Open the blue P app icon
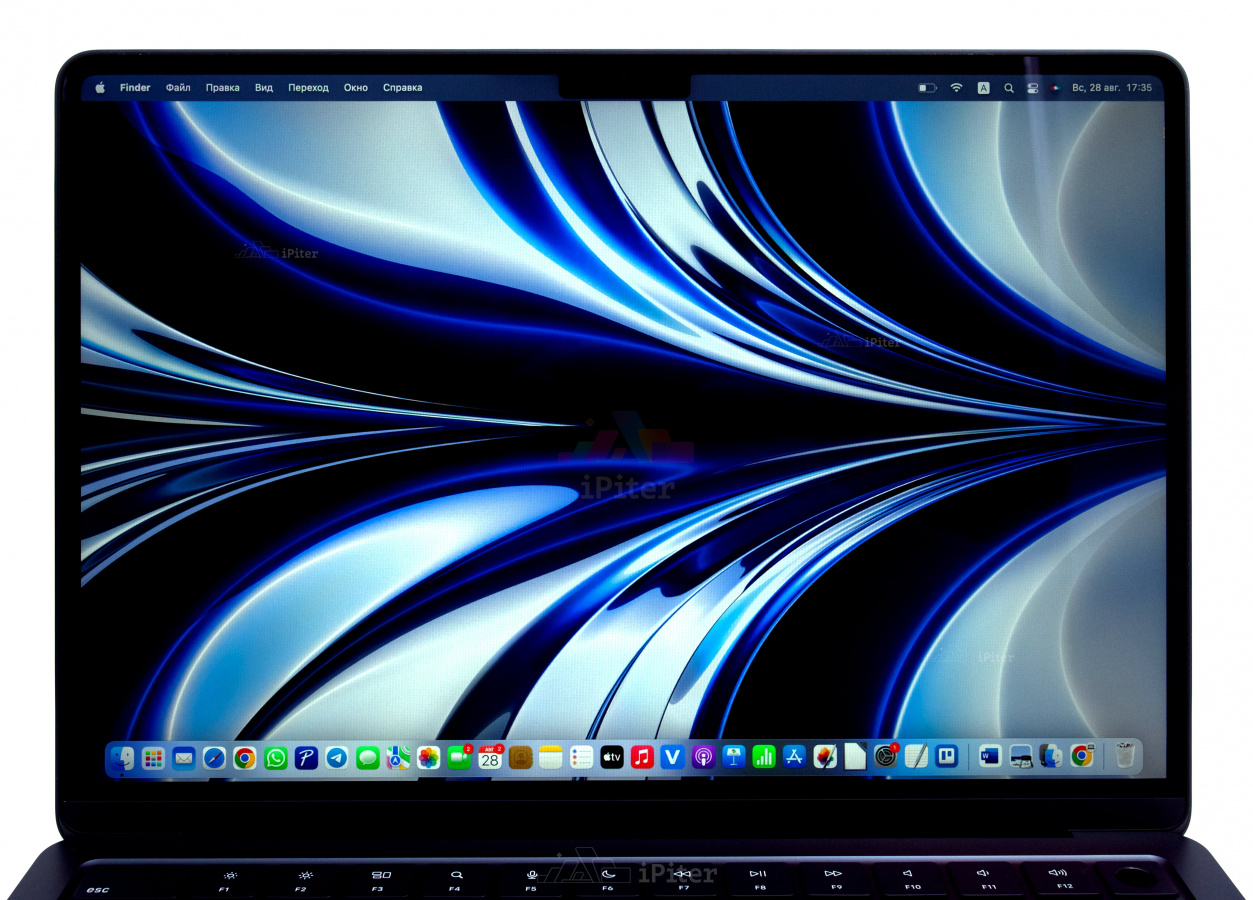The height and width of the screenshot is (900, 1253). click(306, 758)
